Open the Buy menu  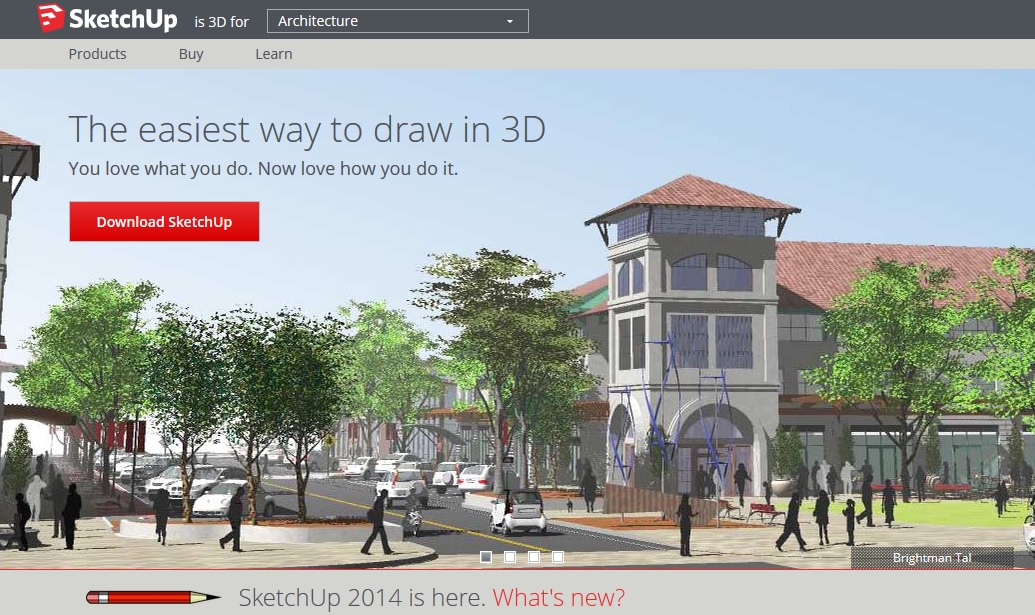click(191, 54)
